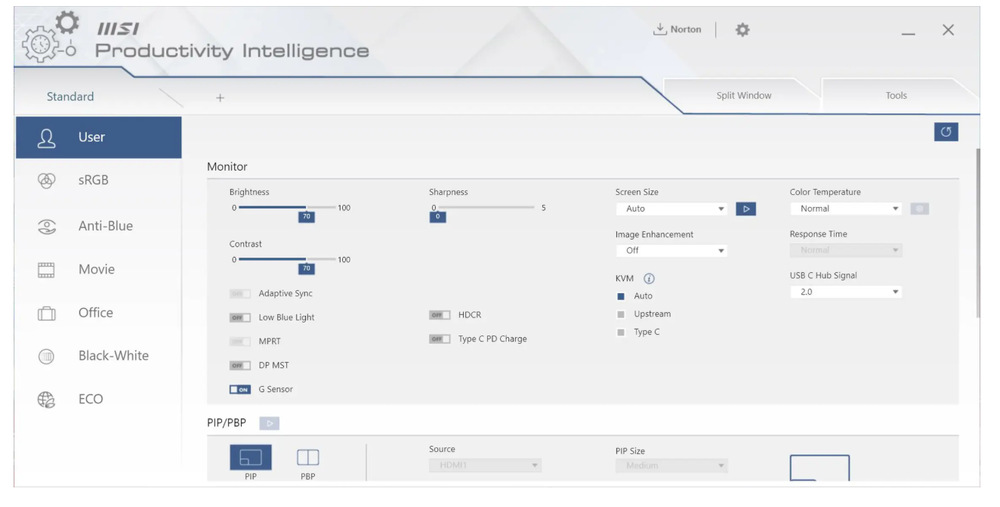Select the ECO mode label
1000x507 pixels.
point(91,399)
